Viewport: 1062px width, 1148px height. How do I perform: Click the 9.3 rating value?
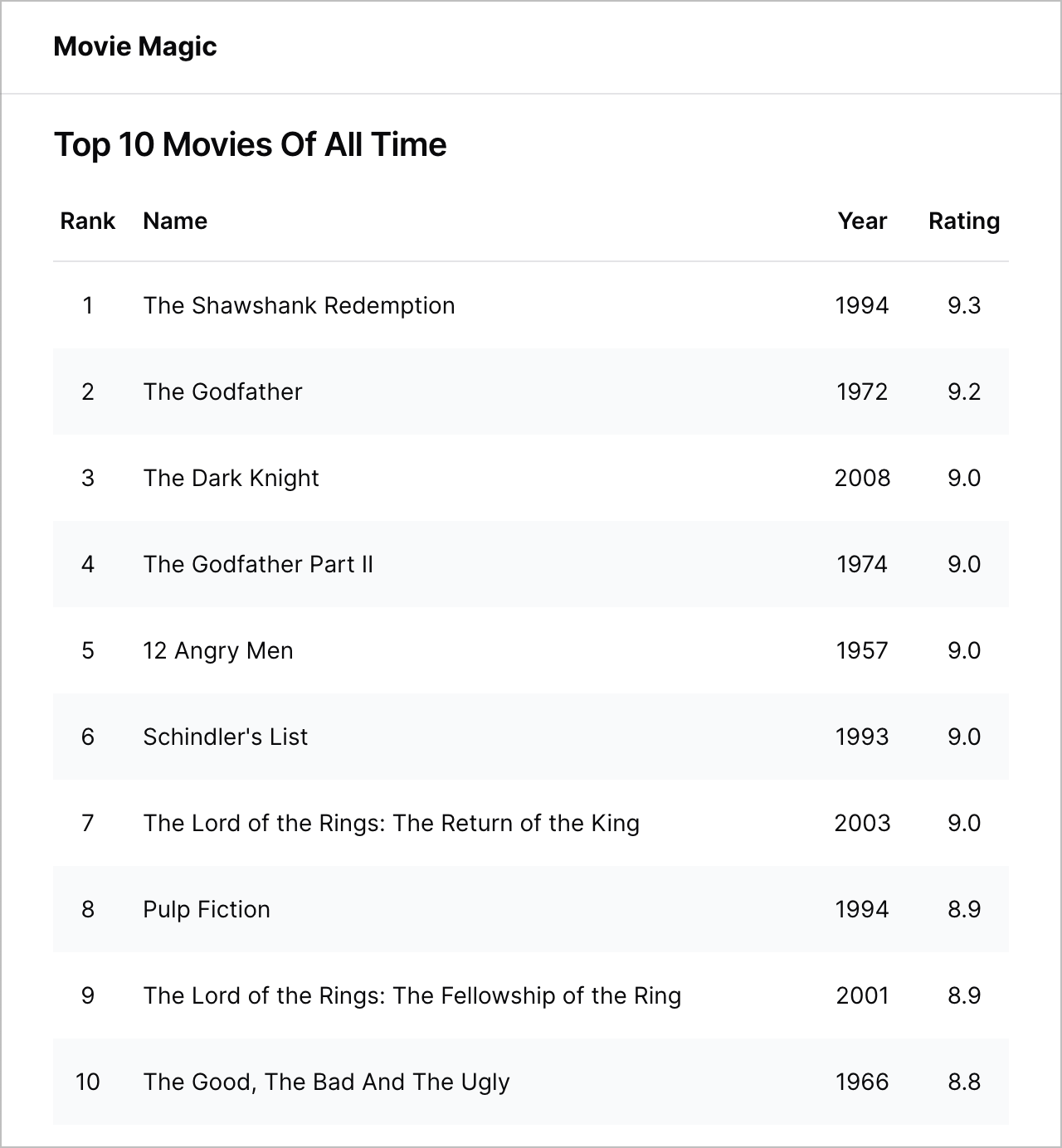964,305
